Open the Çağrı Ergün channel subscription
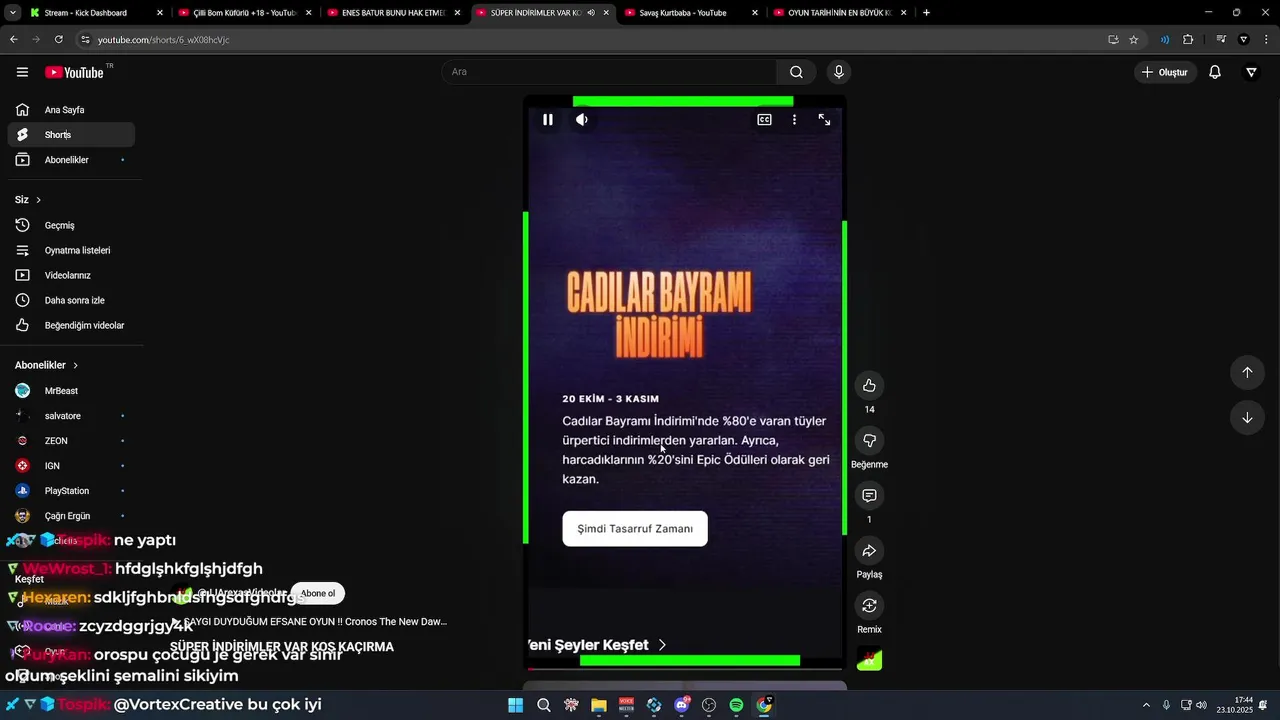Screen dimensions: 1280x720 point(71,516)
